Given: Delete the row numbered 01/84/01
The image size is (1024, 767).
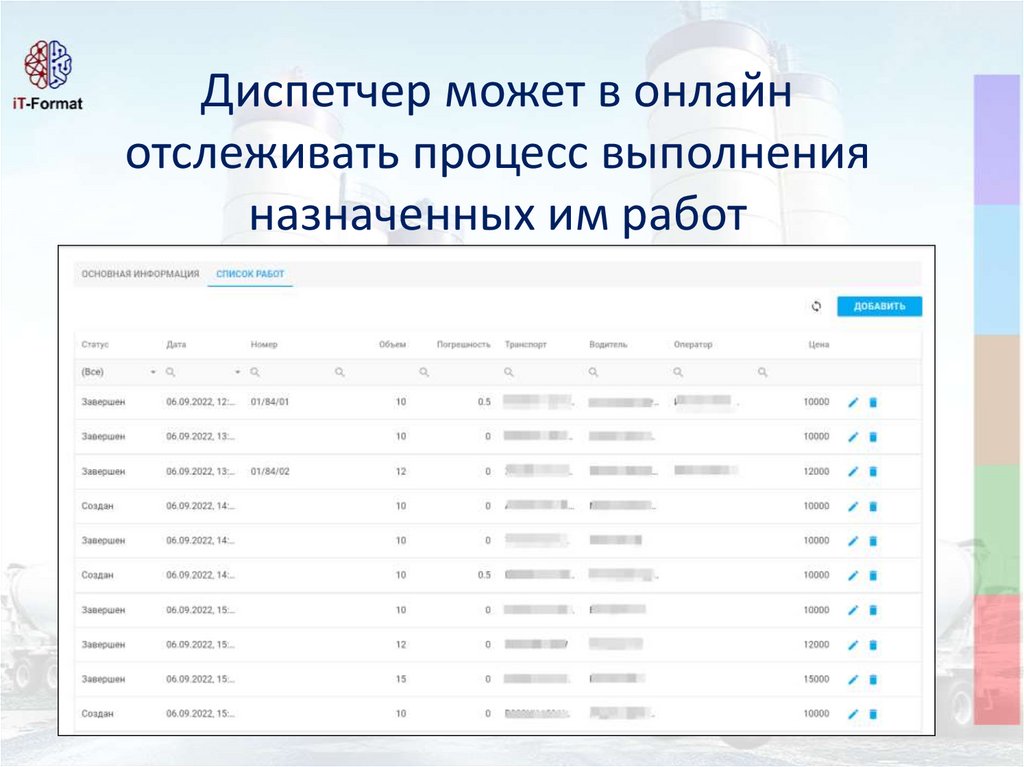Looking at the screenshot, I should pyautogui.click(x=873, y=402).
